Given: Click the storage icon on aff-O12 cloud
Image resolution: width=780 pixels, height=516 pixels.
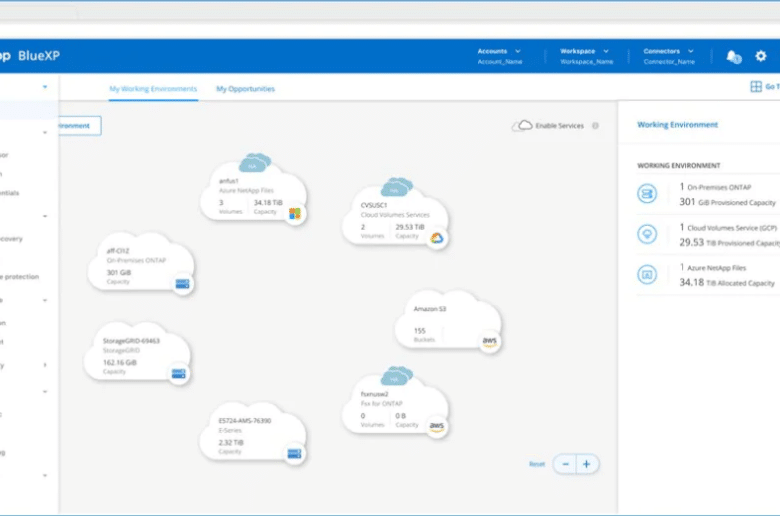Looking at the screenshot, I should (183, 284).
